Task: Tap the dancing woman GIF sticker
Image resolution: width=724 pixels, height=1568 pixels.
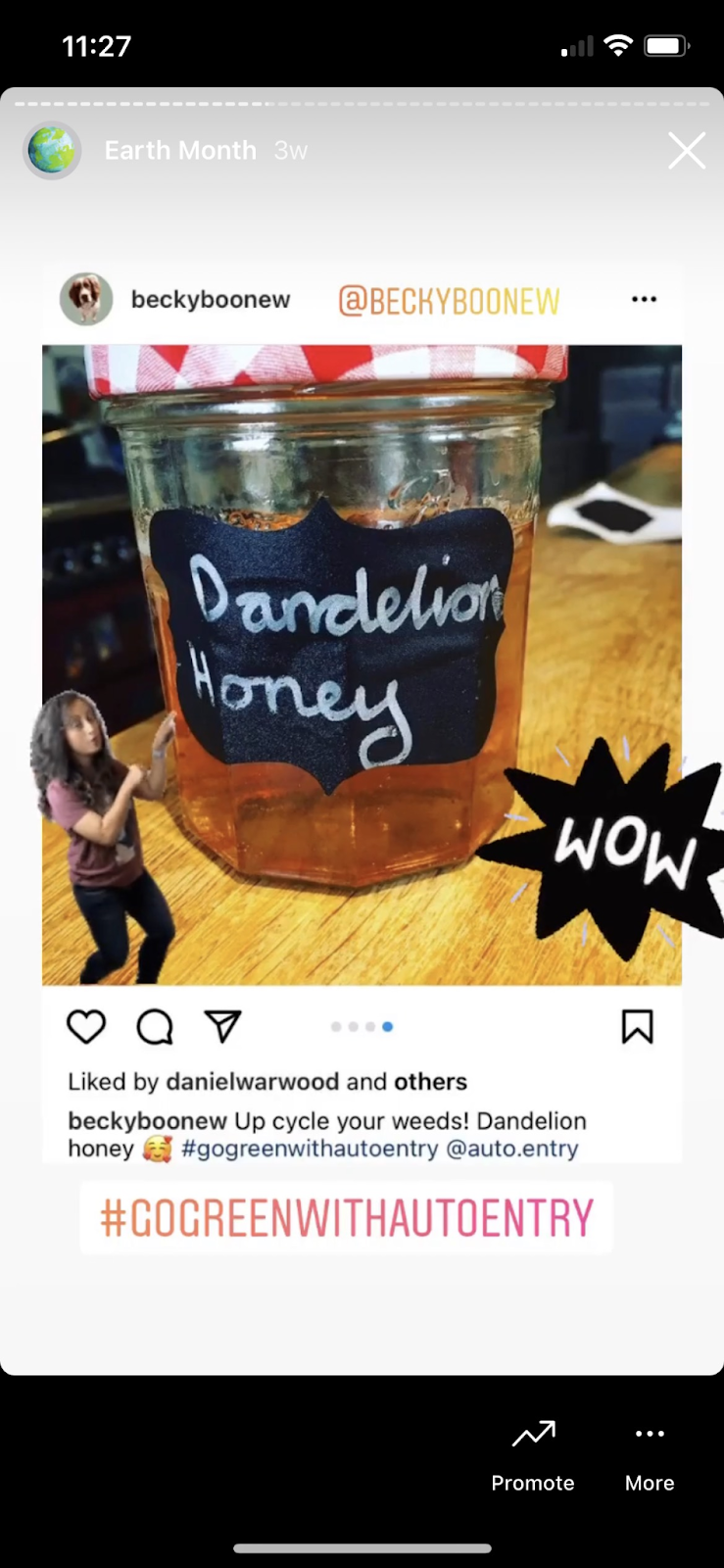Action: pyautogui.click(x=101, y=837)
